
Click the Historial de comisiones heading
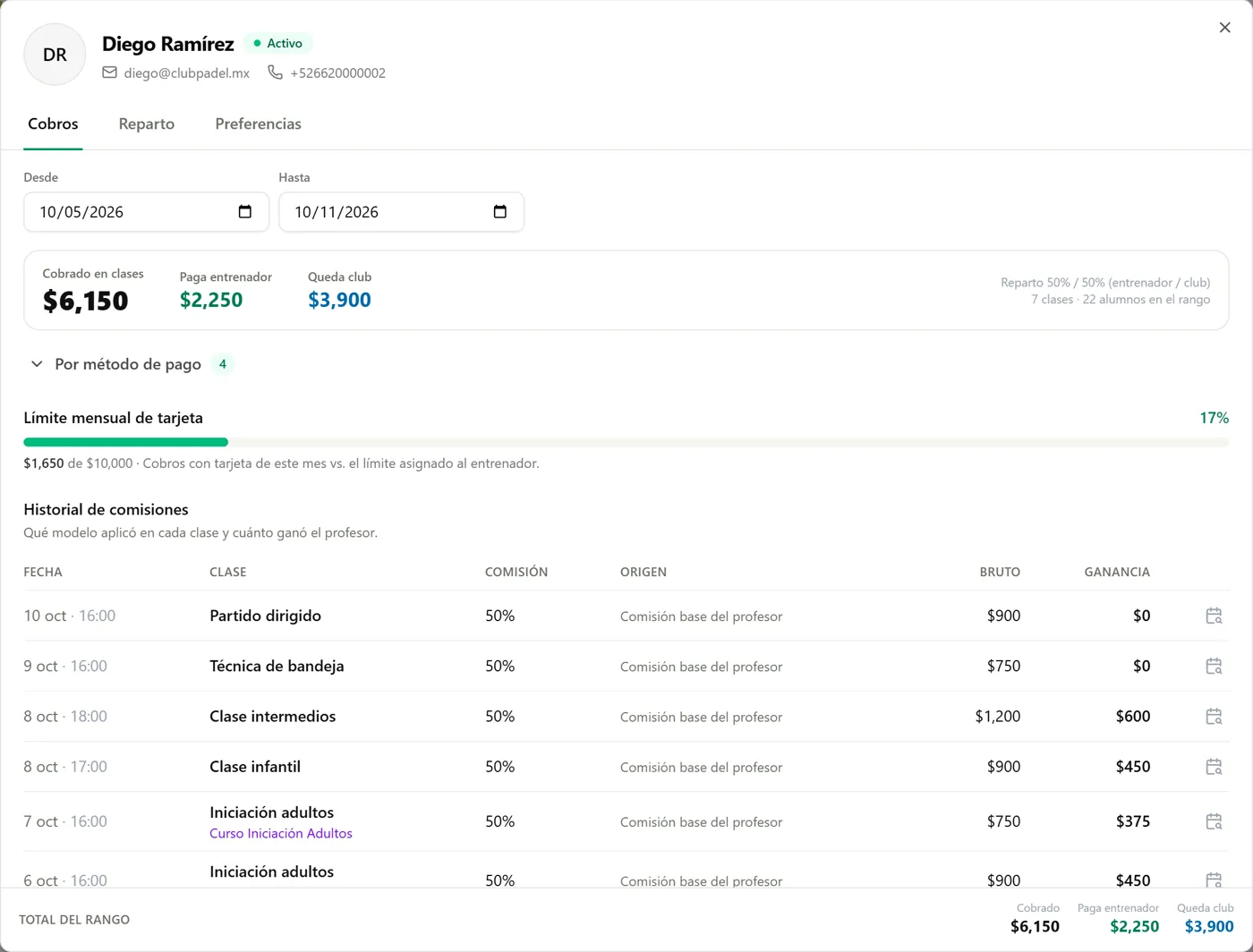[x=106, y=509]
